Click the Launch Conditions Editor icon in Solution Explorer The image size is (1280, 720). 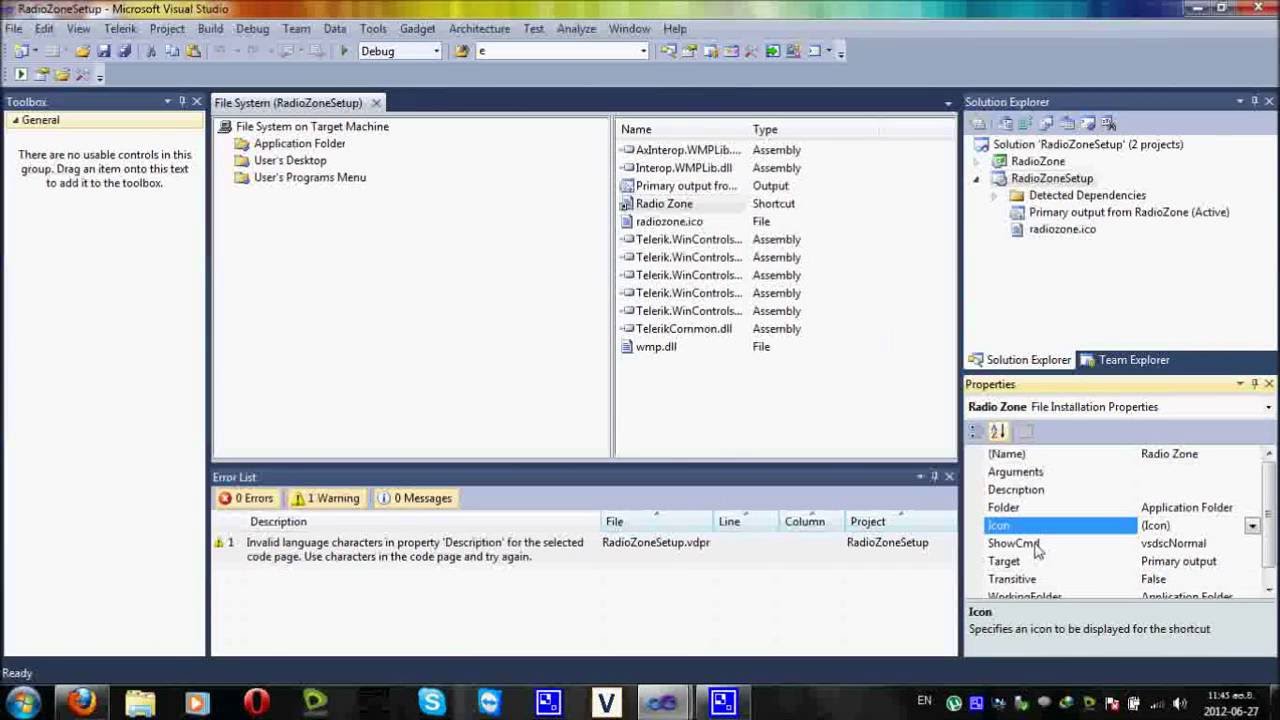coord(1109,123)
